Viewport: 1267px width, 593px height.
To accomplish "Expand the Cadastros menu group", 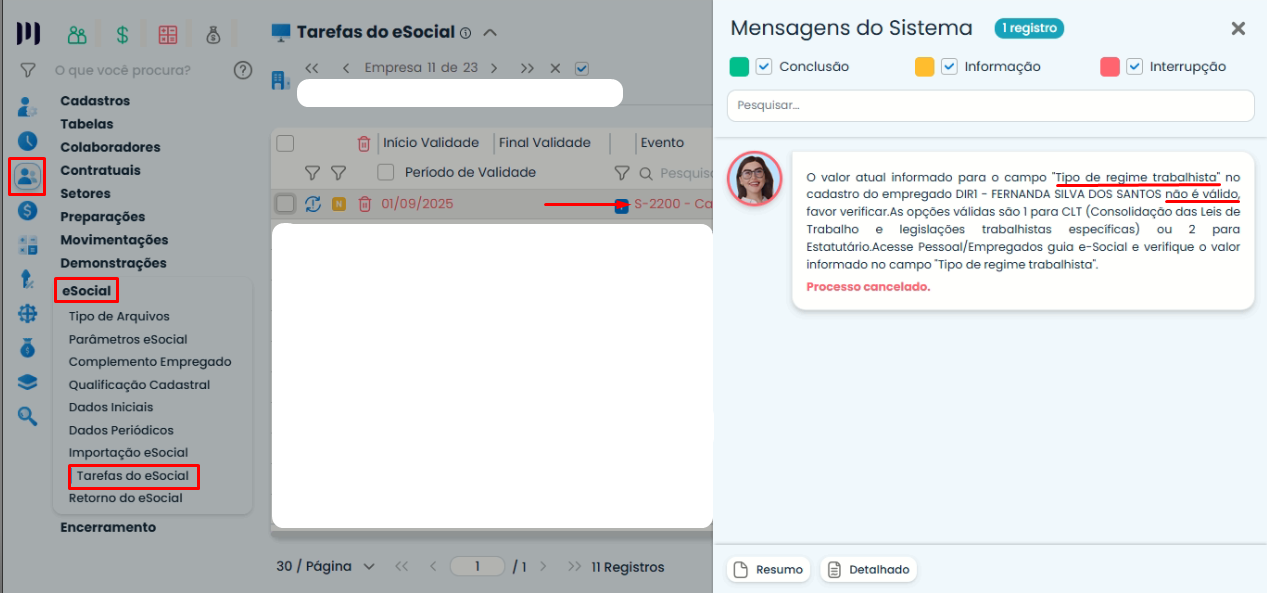I will point(95,101).
